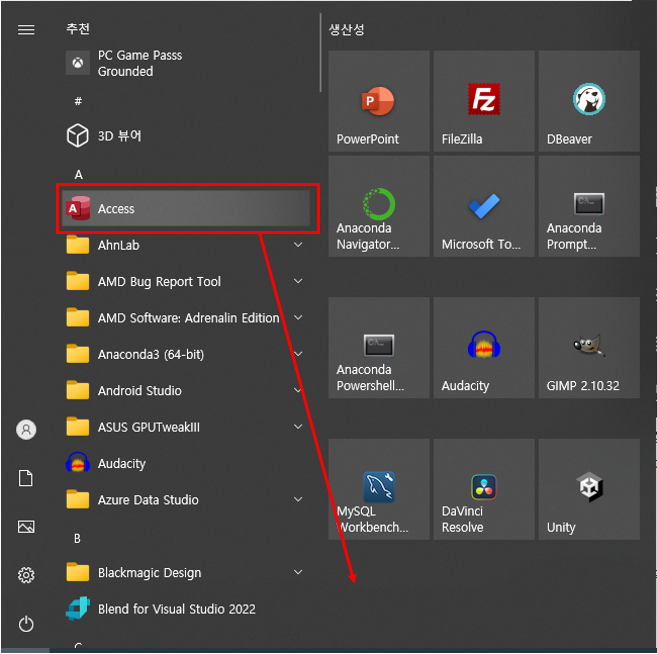This screenshot has width=657, height=654.
Task: Open the PowerPoint tile
Action: coord(378,101)
